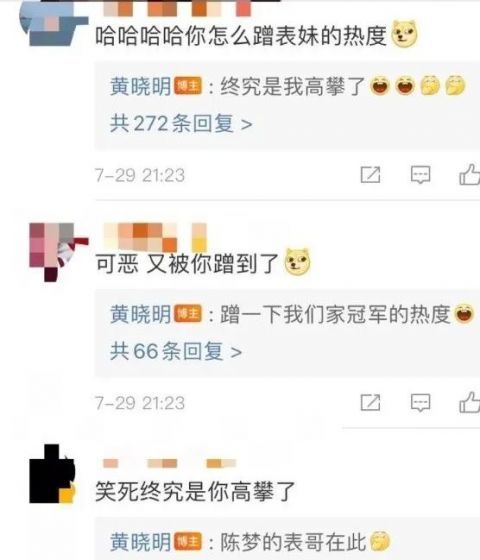Like the first comment with thumbs-up
Viewport: 480px width, 560px height.
click(x=469, y=174)
